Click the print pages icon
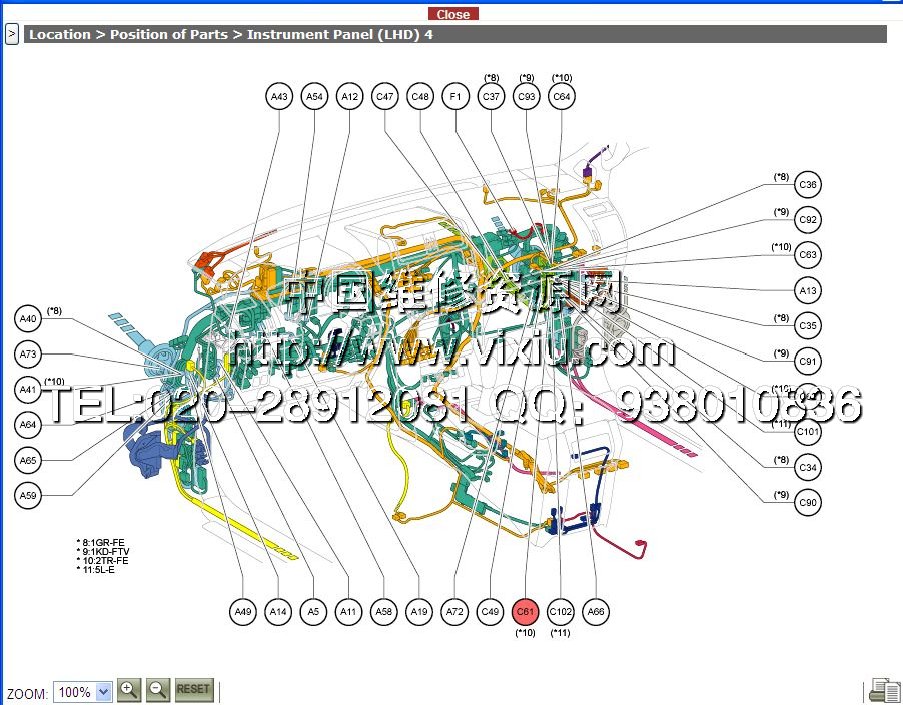903x705 pixels. click(884, 690)
